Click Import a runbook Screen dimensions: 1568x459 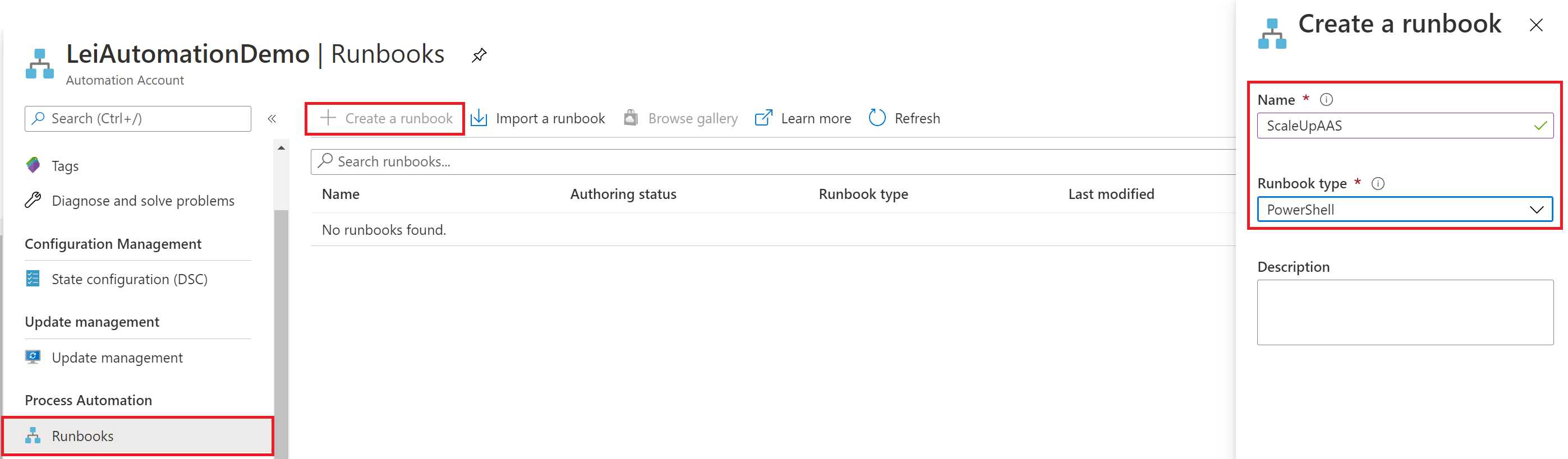coord(538,119)
